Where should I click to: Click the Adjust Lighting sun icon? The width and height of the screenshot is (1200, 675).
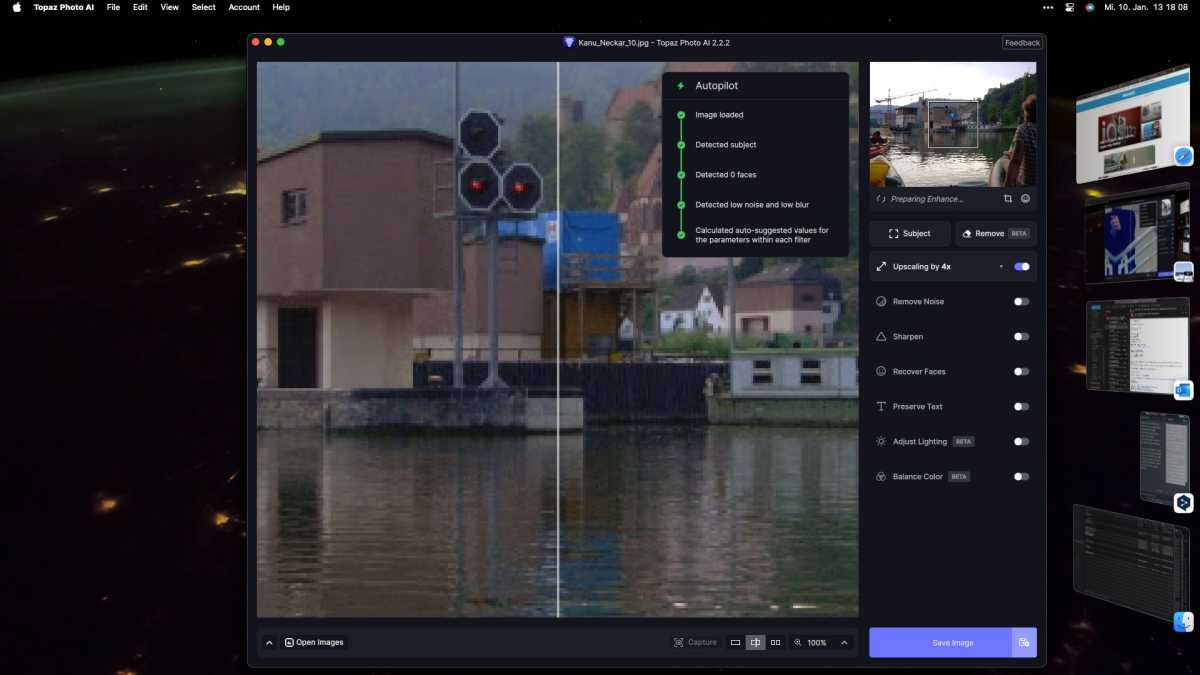(881, 441)
